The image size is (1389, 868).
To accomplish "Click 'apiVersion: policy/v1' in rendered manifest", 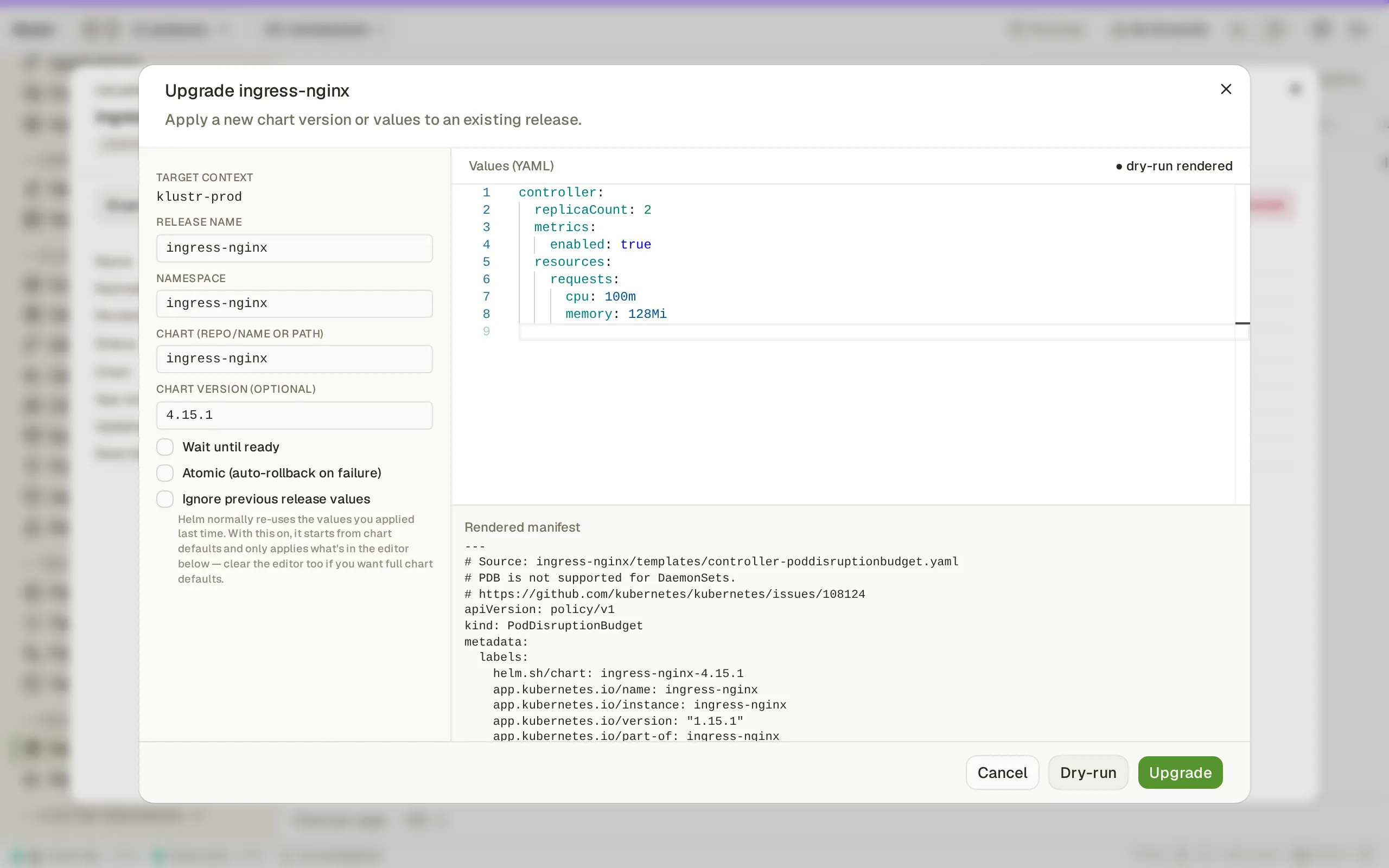I will coord(539,609).
